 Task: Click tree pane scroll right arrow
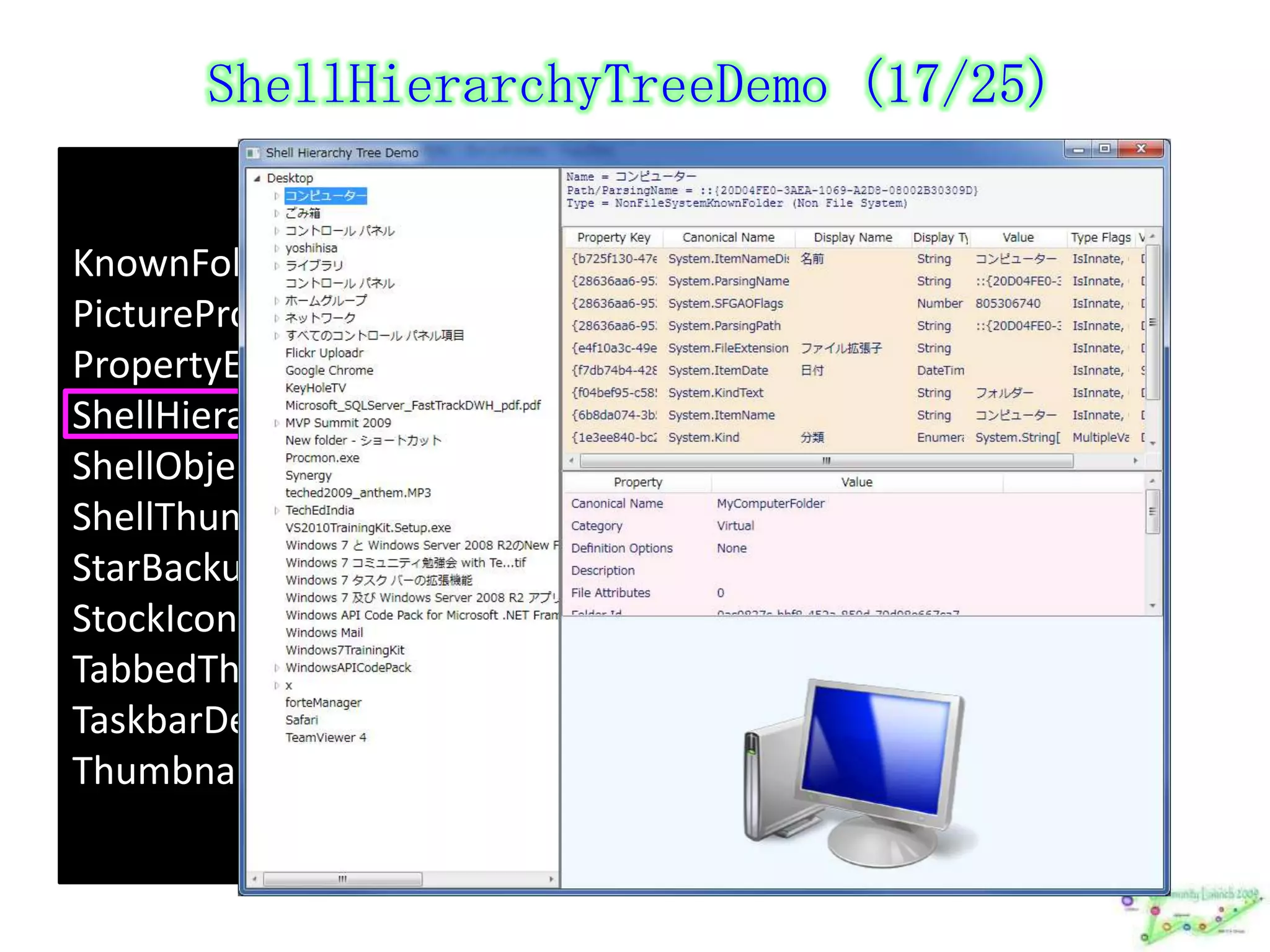551,879
